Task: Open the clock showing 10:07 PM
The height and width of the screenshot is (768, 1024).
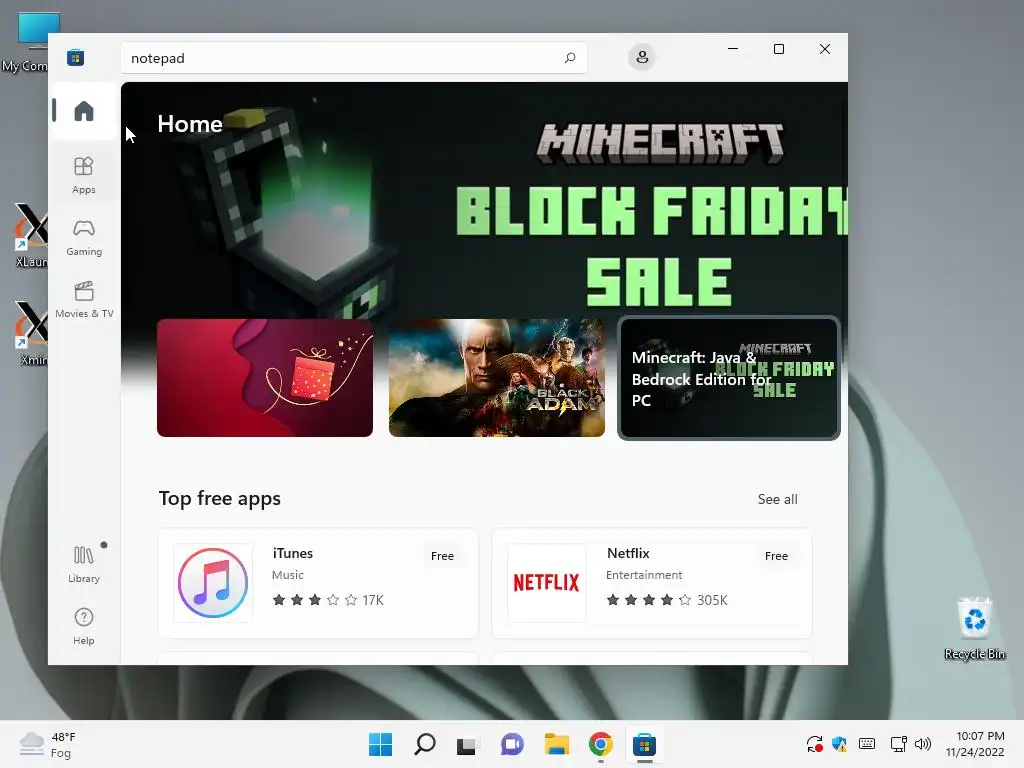Action: (976, 744)
